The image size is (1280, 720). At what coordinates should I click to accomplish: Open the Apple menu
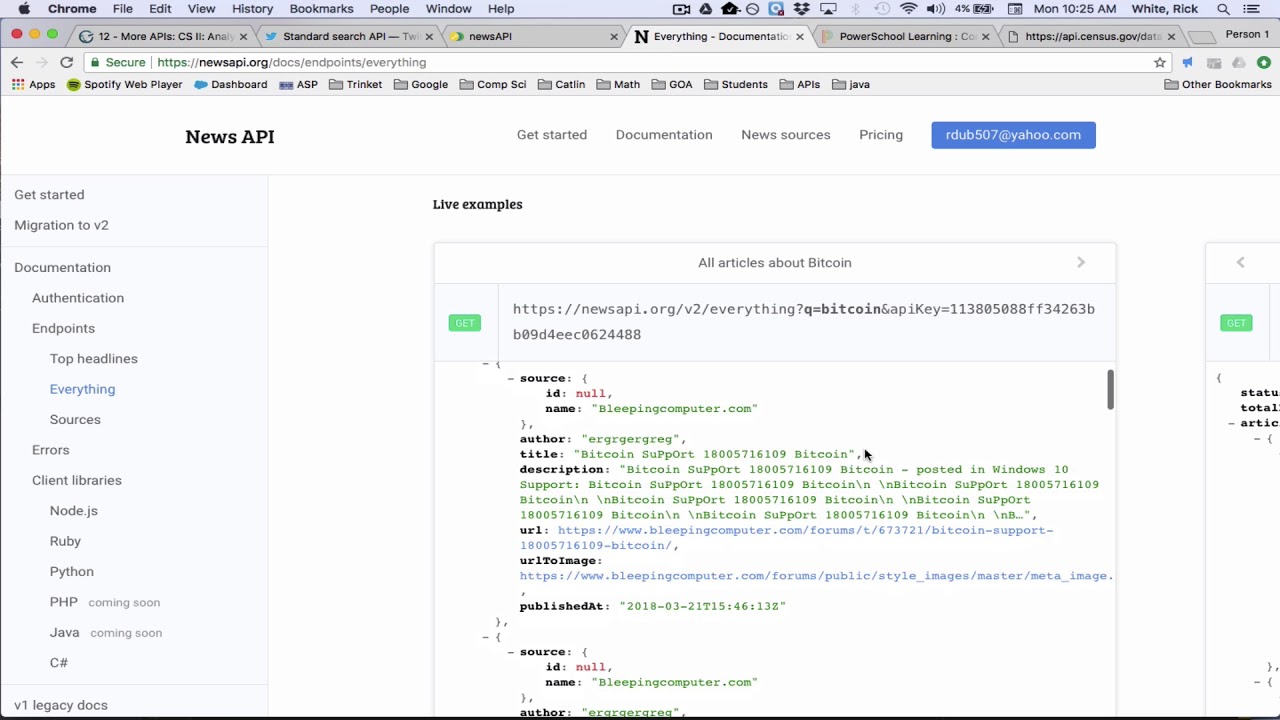pyautogui.click(x=24, y=9)
